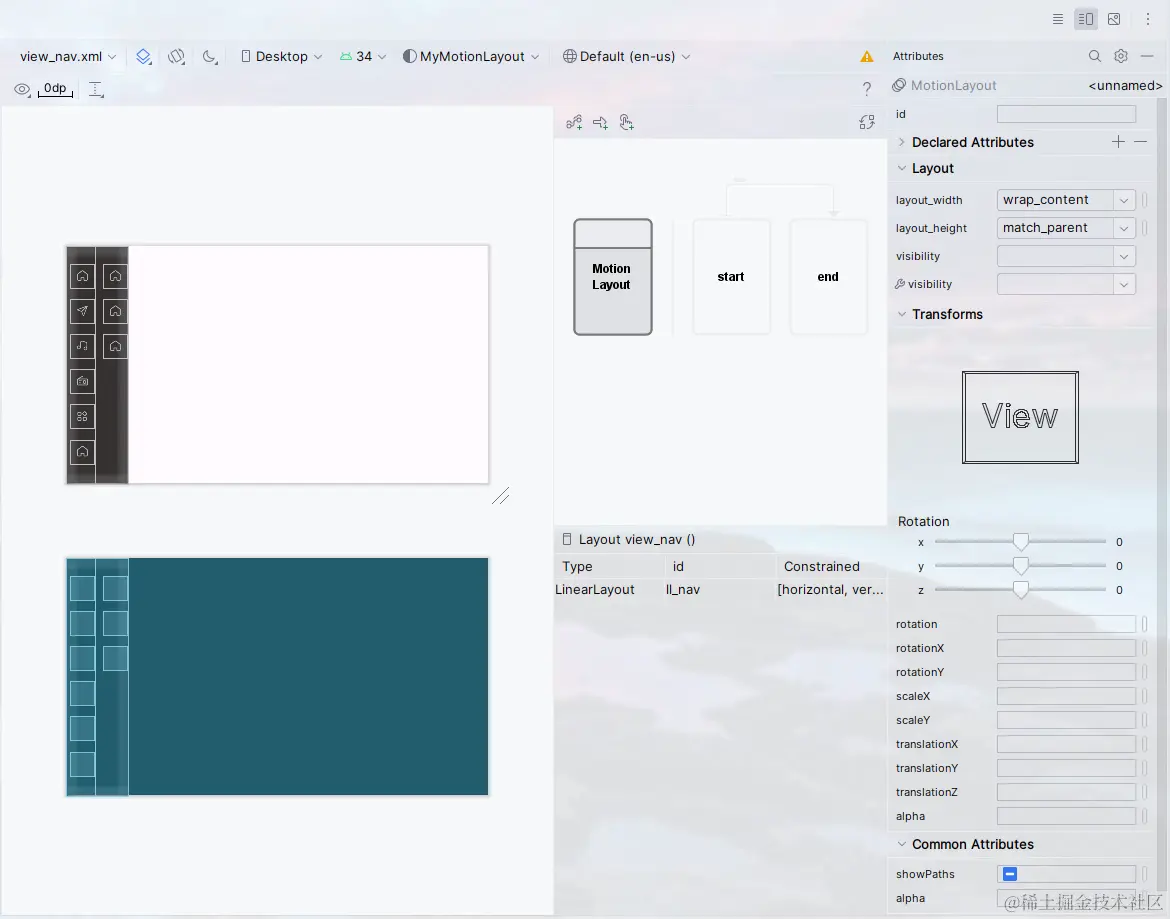Select the LinearLayout ll_nav row
Screen dimensions: 1170x919
coord(720,589)
